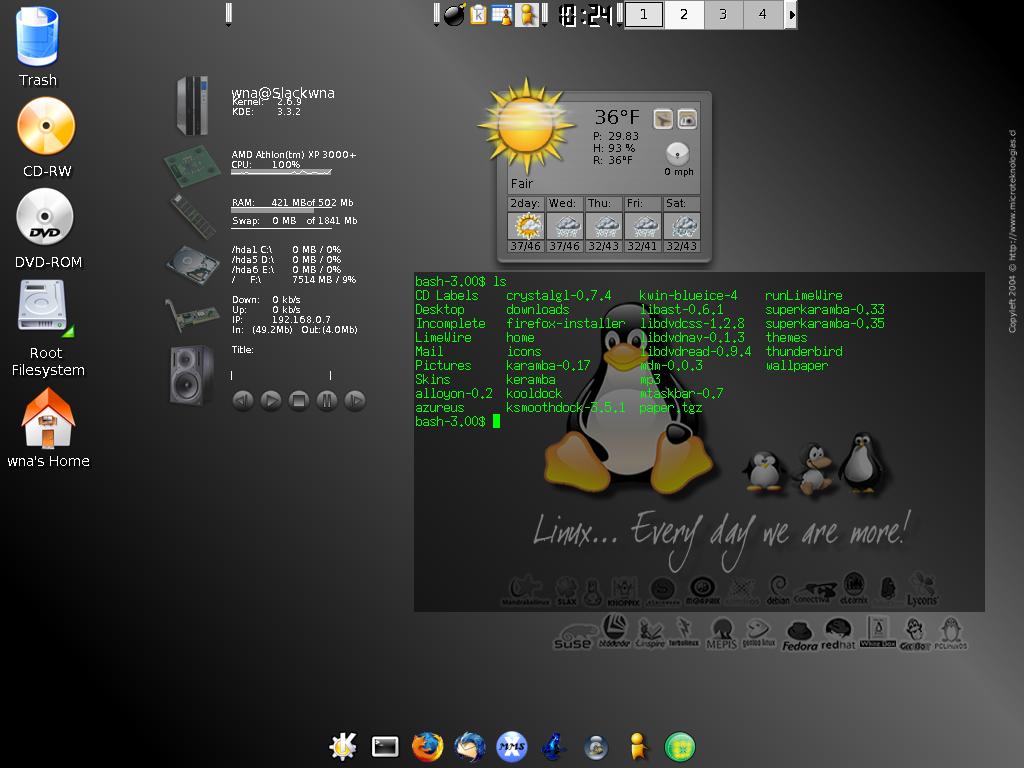The height and width of the screenshot is (768, 1024).
Task: Open the Trash desktop icon
Action: coord(37,37)
